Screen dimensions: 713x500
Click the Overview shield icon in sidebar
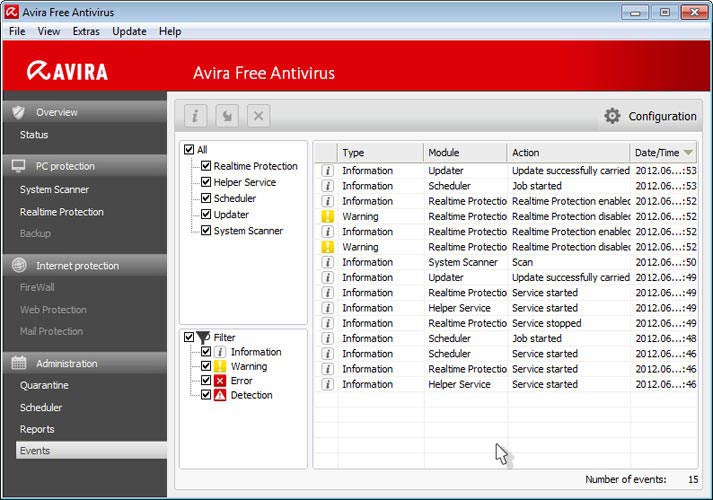pos(18,112)
